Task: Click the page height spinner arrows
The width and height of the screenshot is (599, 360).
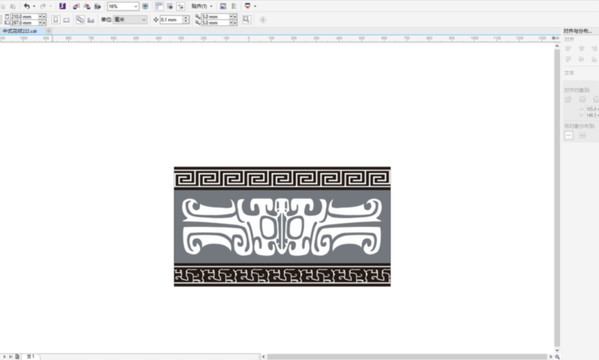Action: coord(42,23)
